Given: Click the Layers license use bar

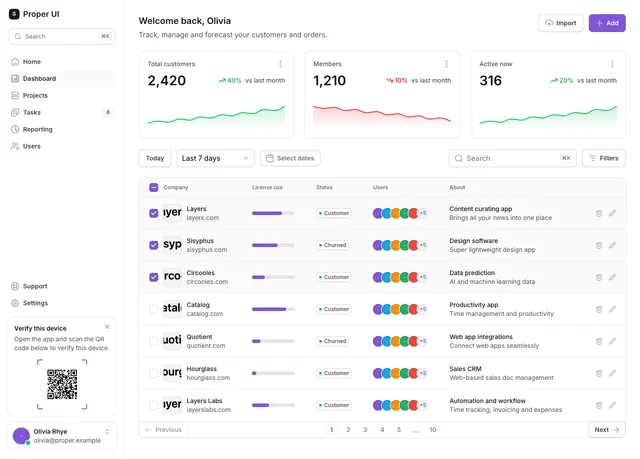Looking at the screenshot, I should click(273, 213).
